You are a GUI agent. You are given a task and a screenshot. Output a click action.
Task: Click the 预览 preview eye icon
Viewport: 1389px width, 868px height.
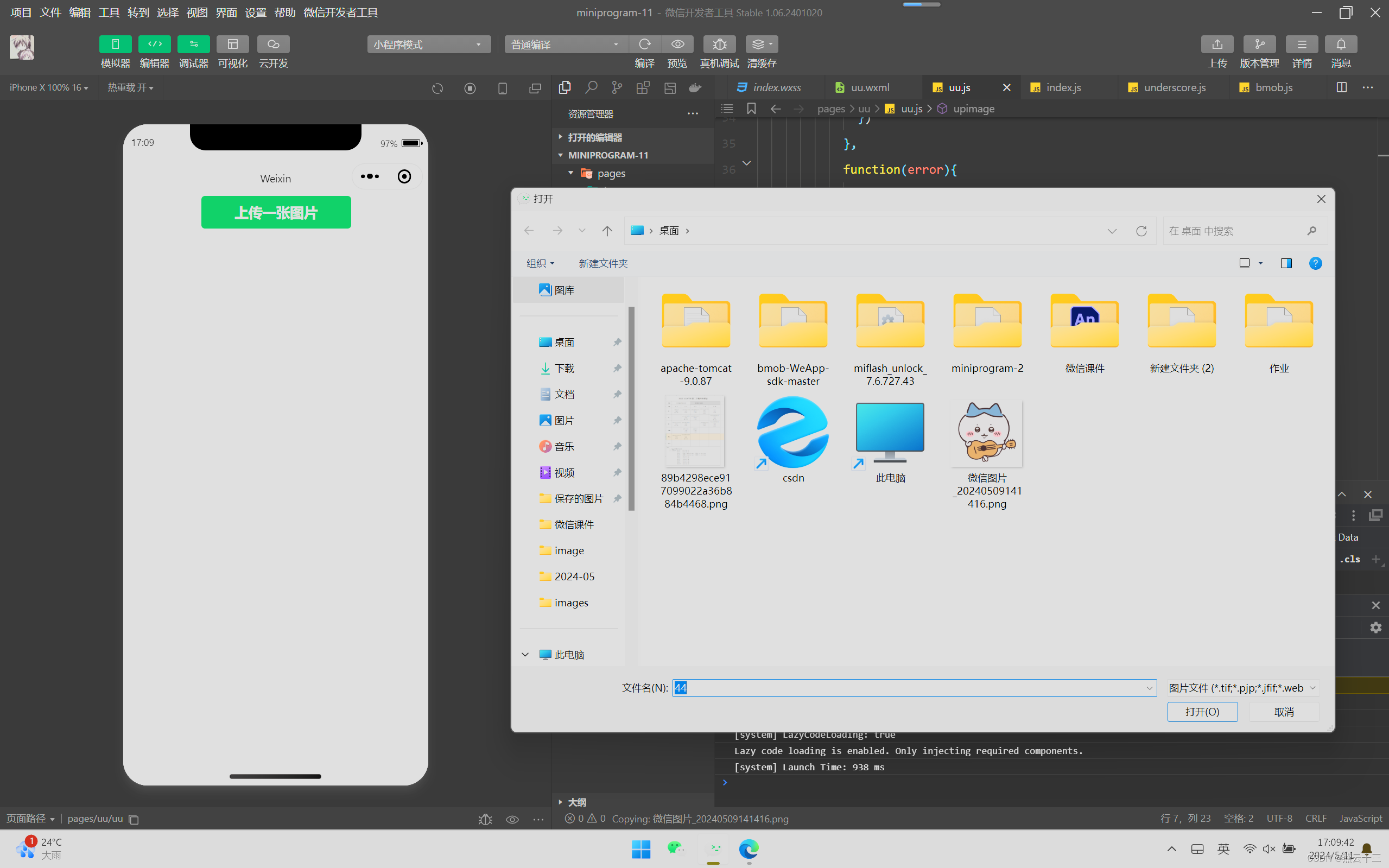coord(677,44)
